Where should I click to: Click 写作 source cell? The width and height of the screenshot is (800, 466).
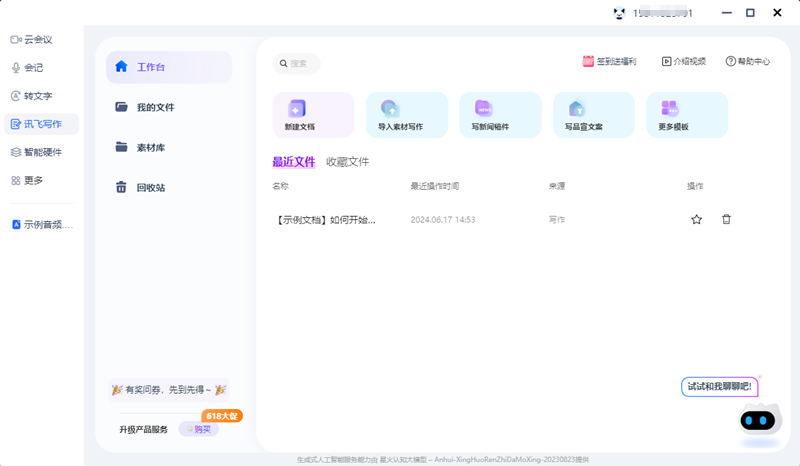(557, 220)
